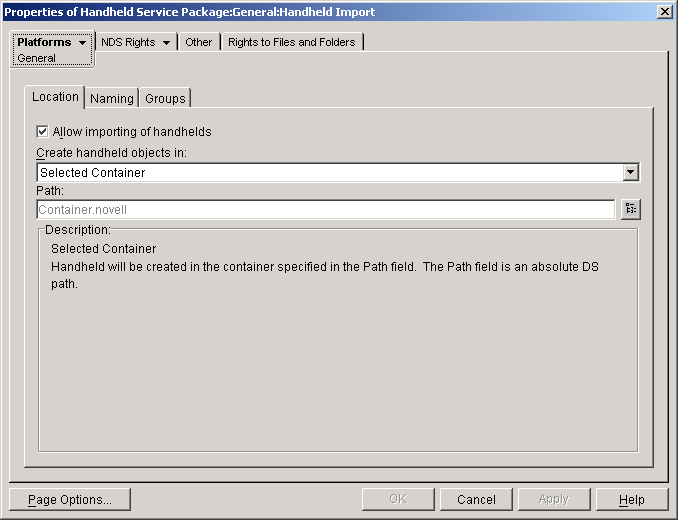Viewport: 678px width, 520px height.
Task: Switch to the Naming sub-tab
Action: coord(112,99)
